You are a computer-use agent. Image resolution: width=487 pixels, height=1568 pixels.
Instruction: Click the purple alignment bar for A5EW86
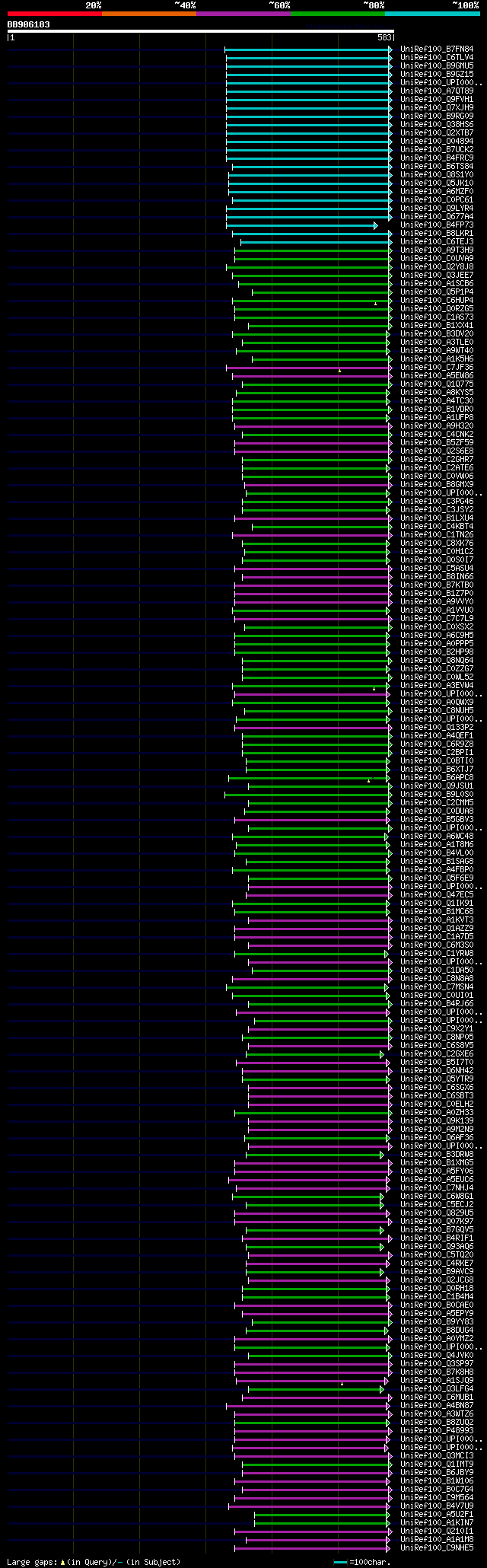coord(313,376)
